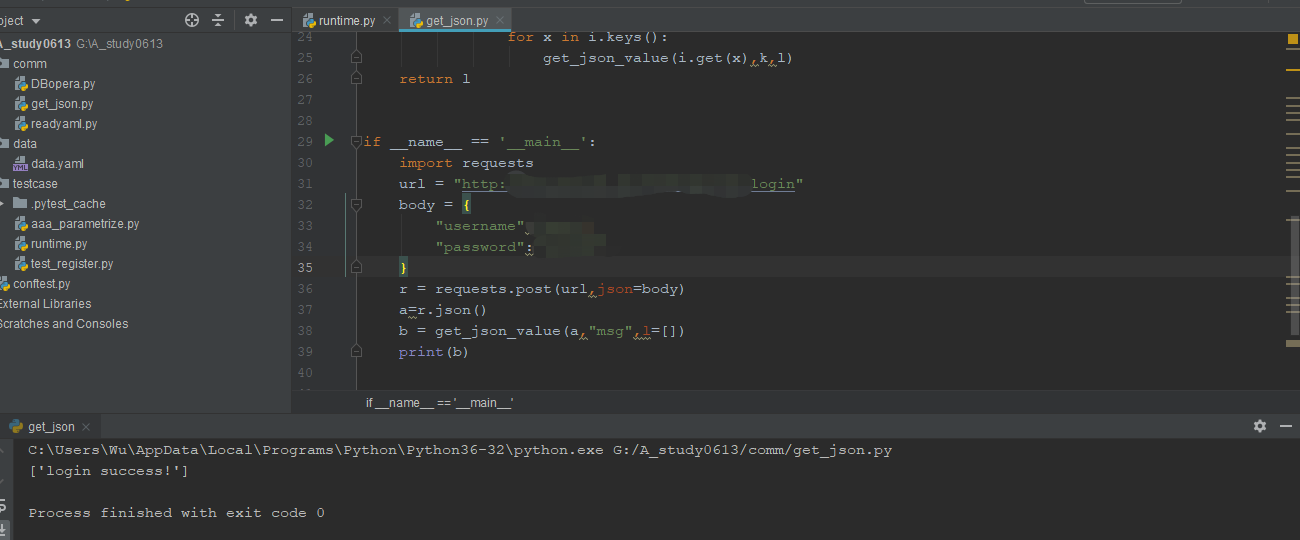
Task: Click the login URL link in line 31
Action: tap(629, 184)
